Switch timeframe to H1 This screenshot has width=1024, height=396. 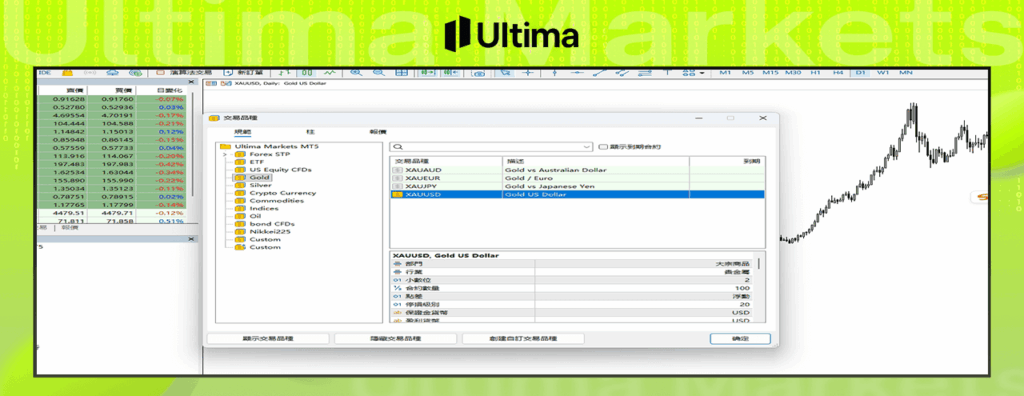pyautogui.click(x=816, y=73)
